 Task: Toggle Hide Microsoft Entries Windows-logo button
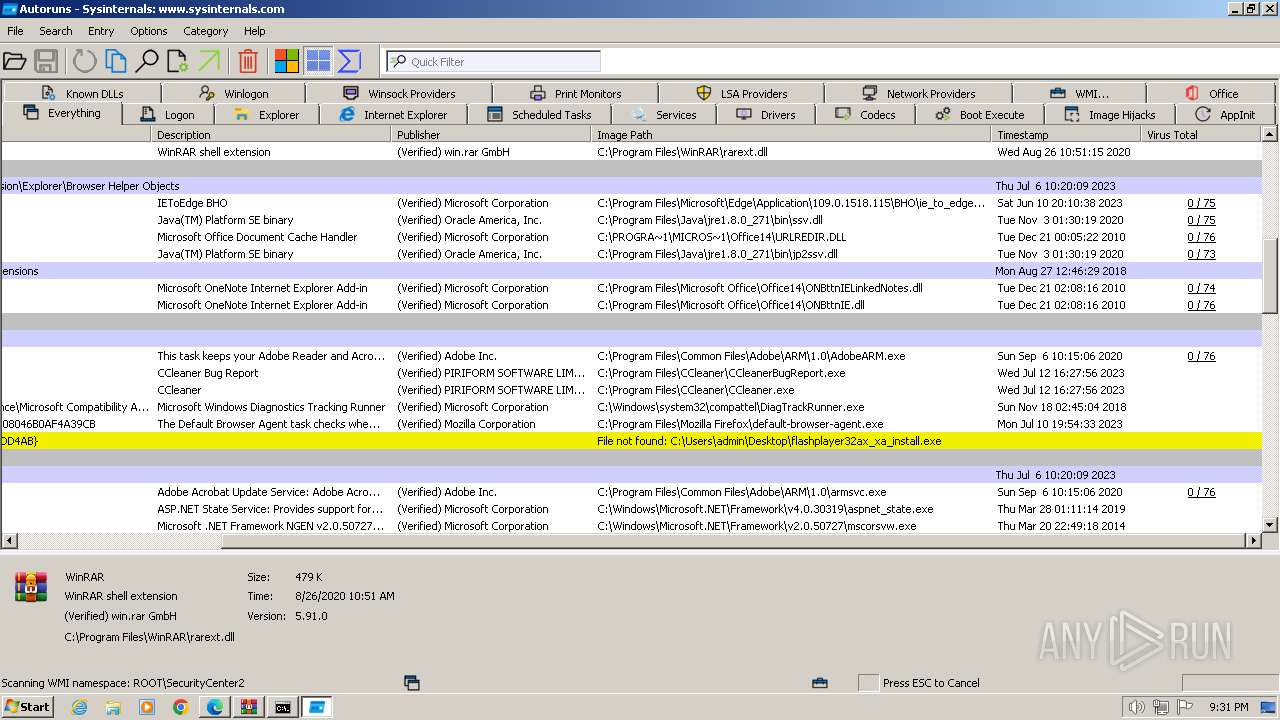(287, 61)
